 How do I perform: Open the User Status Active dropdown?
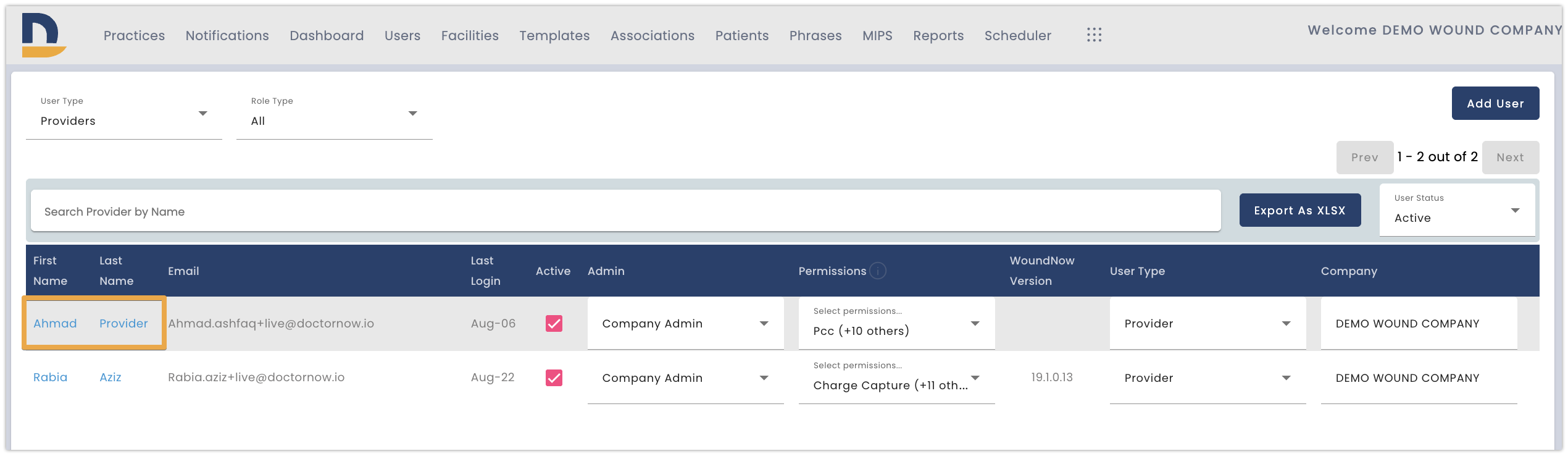click(x=1457, y=209)
